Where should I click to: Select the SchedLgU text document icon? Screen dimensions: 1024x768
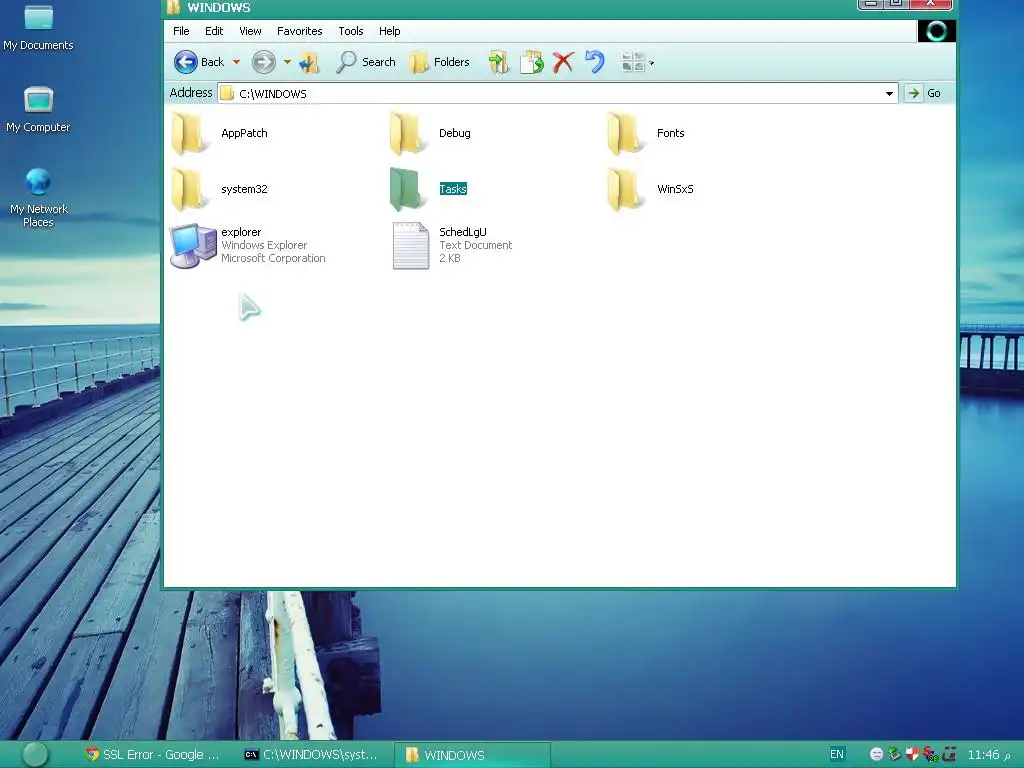pos(410,246)
